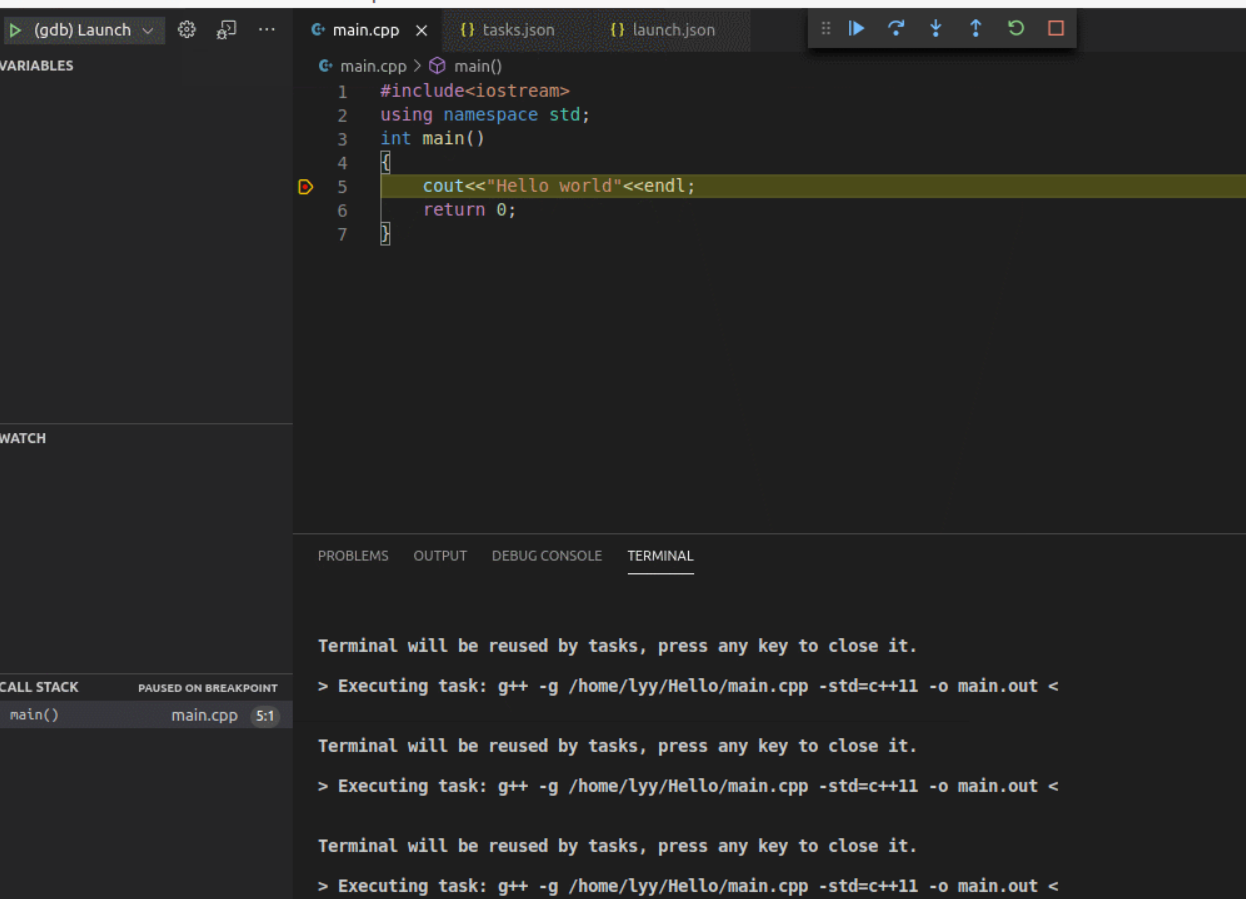Open the OUTPUT panel tab
Screen dimensions: 1246x899
click(x=440, y=556)
